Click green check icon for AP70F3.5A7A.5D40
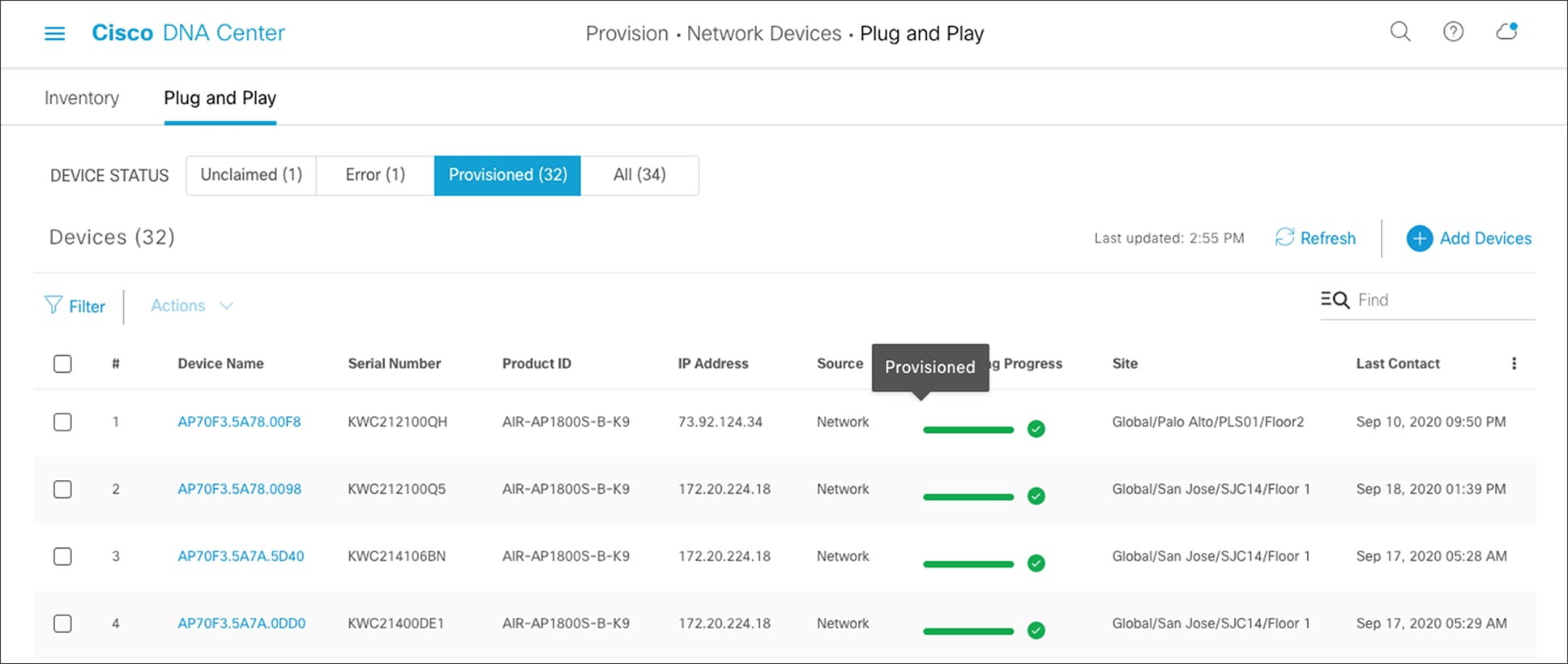The width and height of the screenshot is (1568, 664). tap(1036, 563)
